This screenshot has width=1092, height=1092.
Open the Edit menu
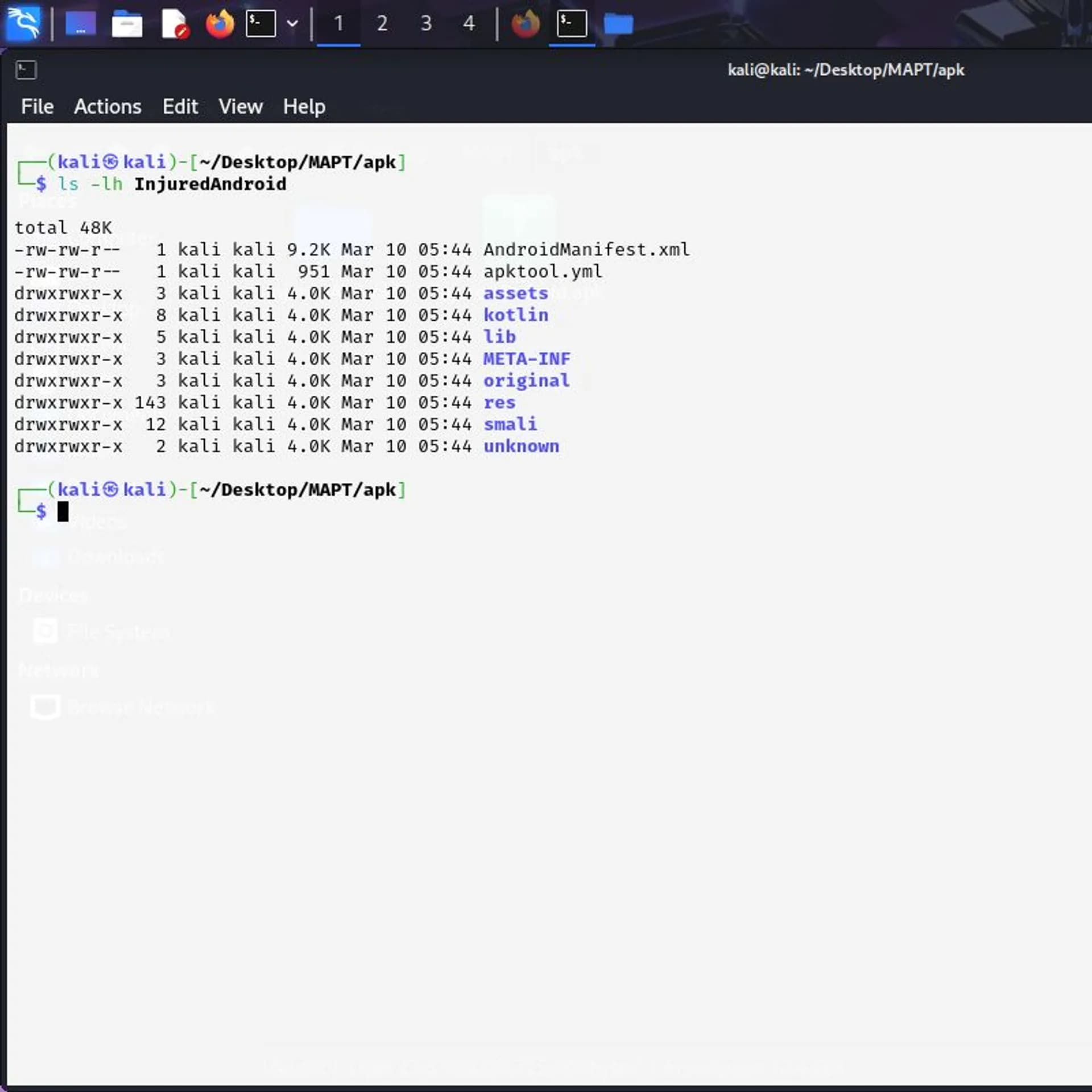pyautogui.click(x=180, y=106)
